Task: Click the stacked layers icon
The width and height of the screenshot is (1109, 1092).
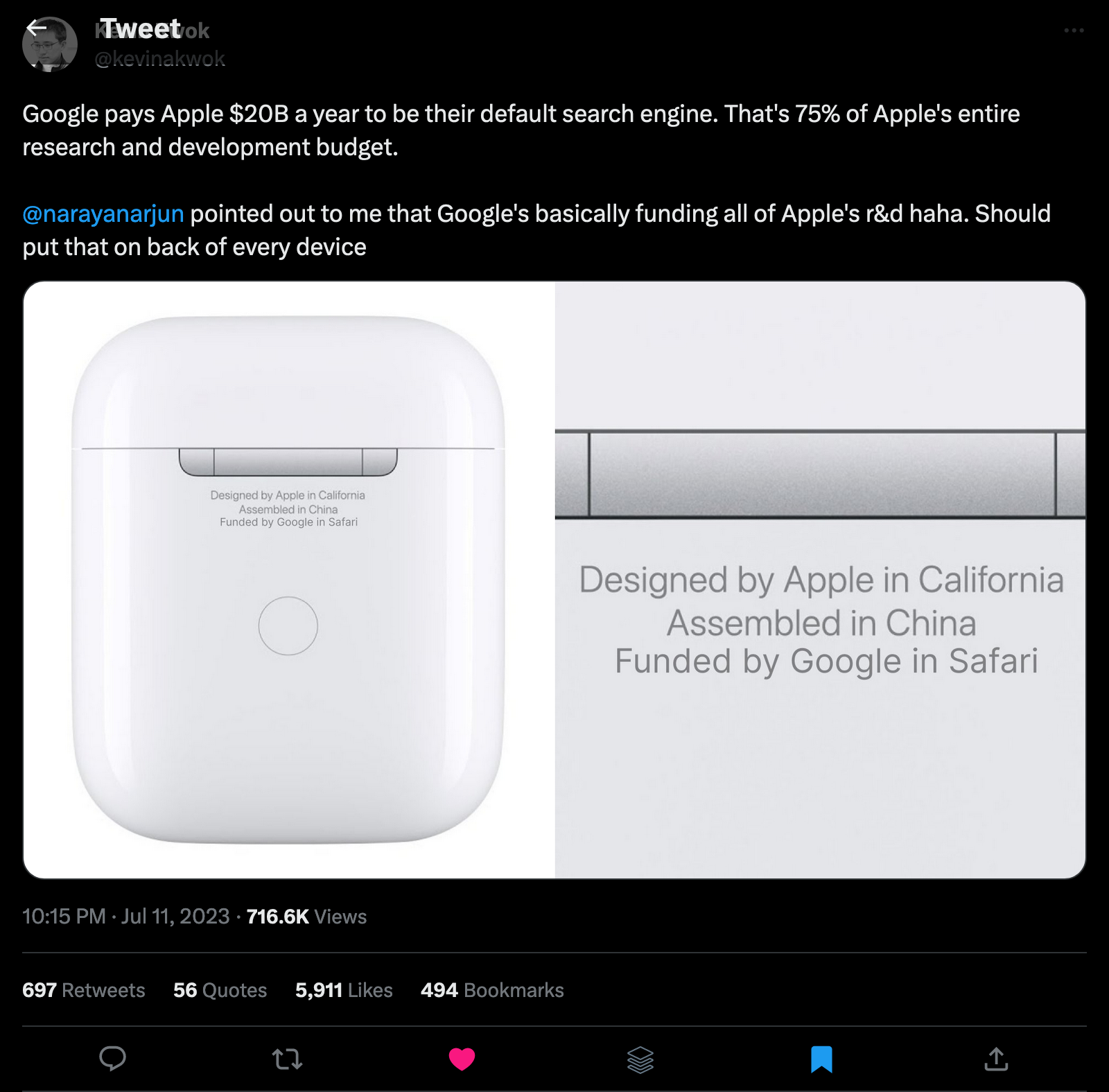Action: [640, 1059]
